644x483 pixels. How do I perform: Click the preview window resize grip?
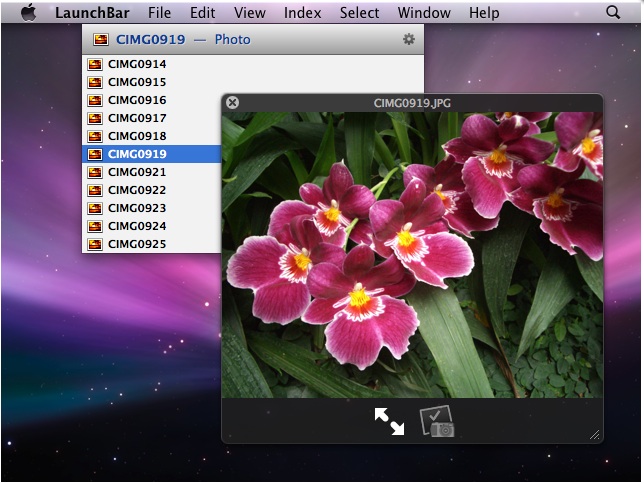click(x=595, y=435)
